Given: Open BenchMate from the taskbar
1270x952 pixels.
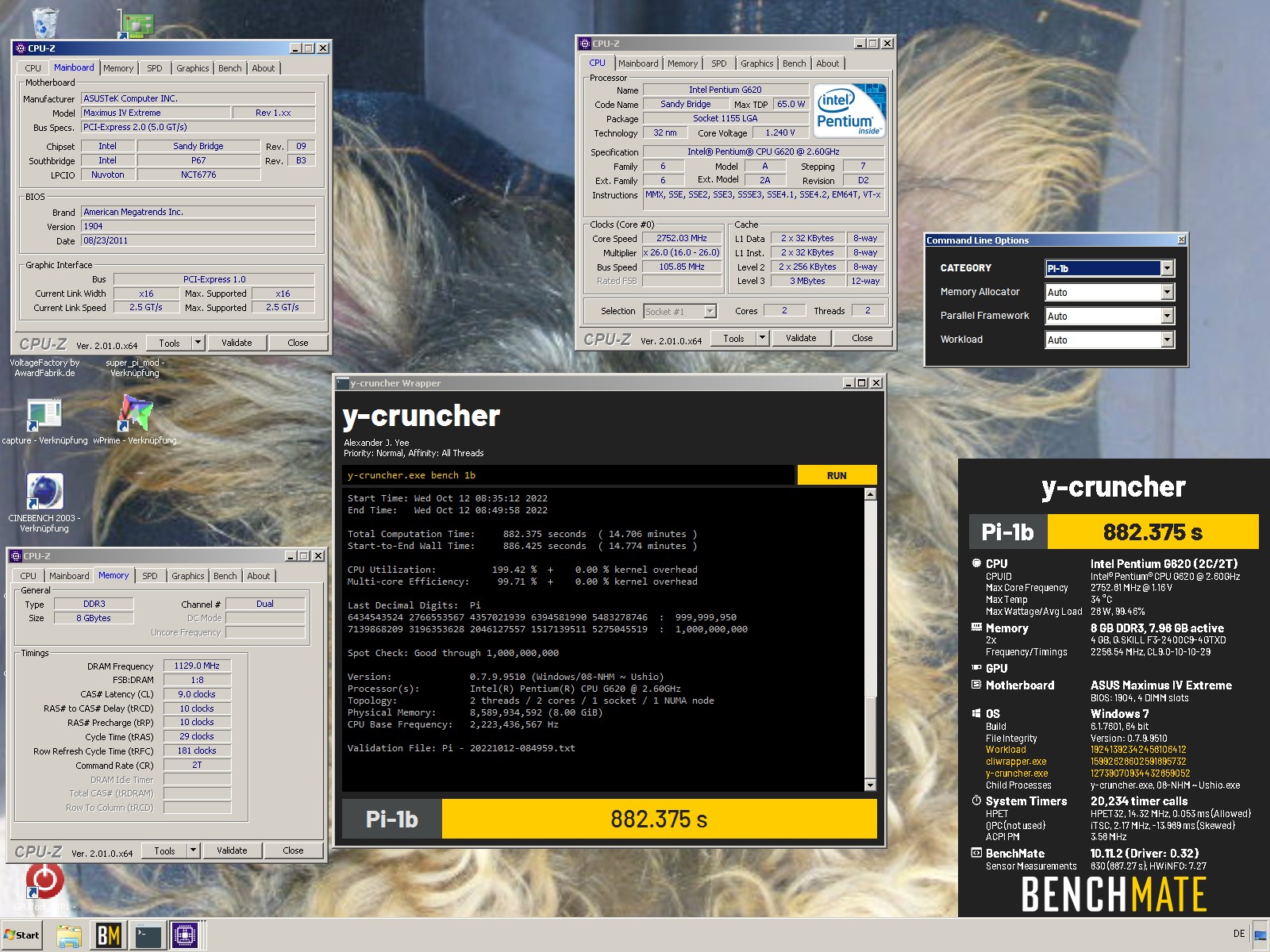Looking at the screenshot, I should 109,936.
